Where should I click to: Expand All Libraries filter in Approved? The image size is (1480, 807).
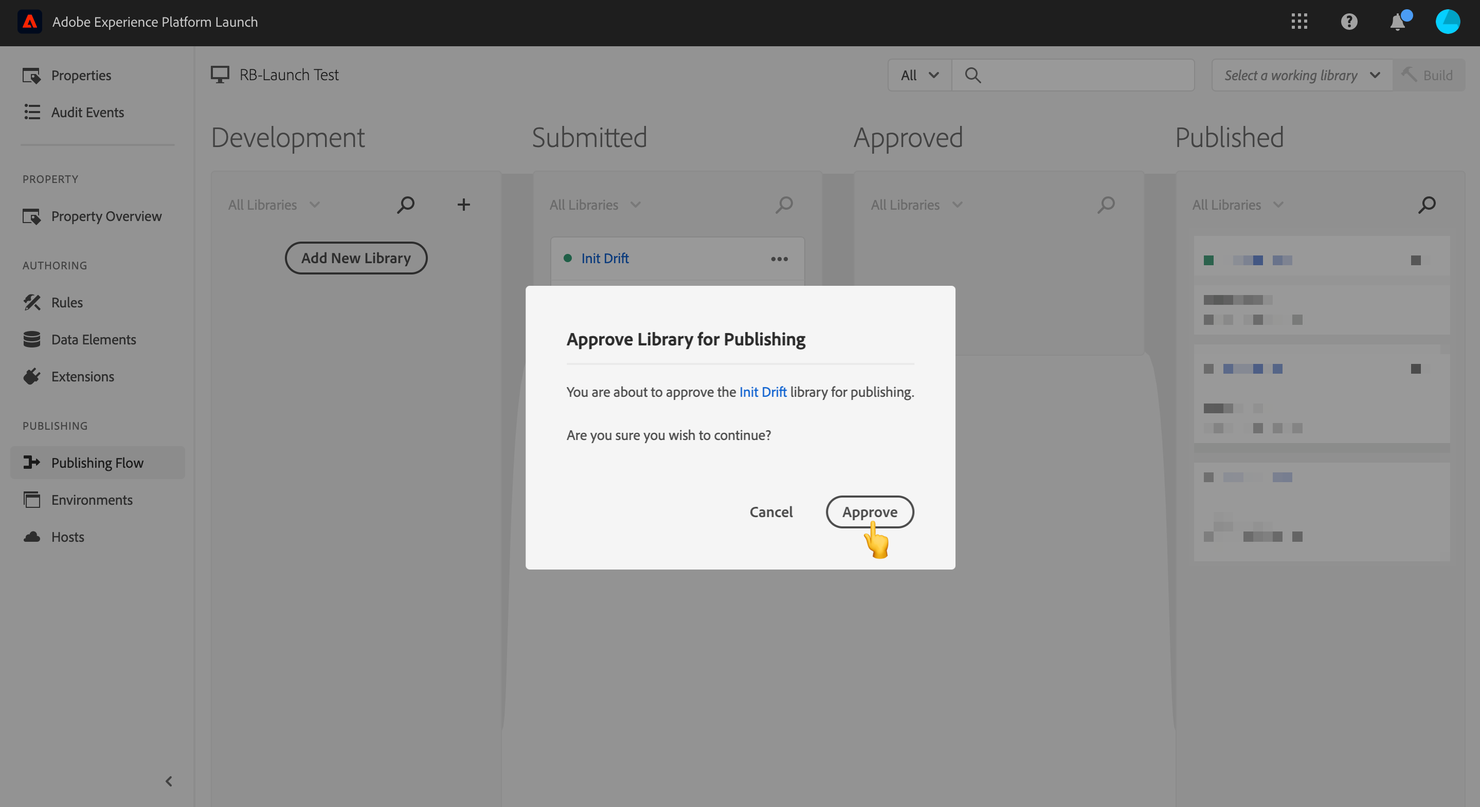tap(917, 204)
